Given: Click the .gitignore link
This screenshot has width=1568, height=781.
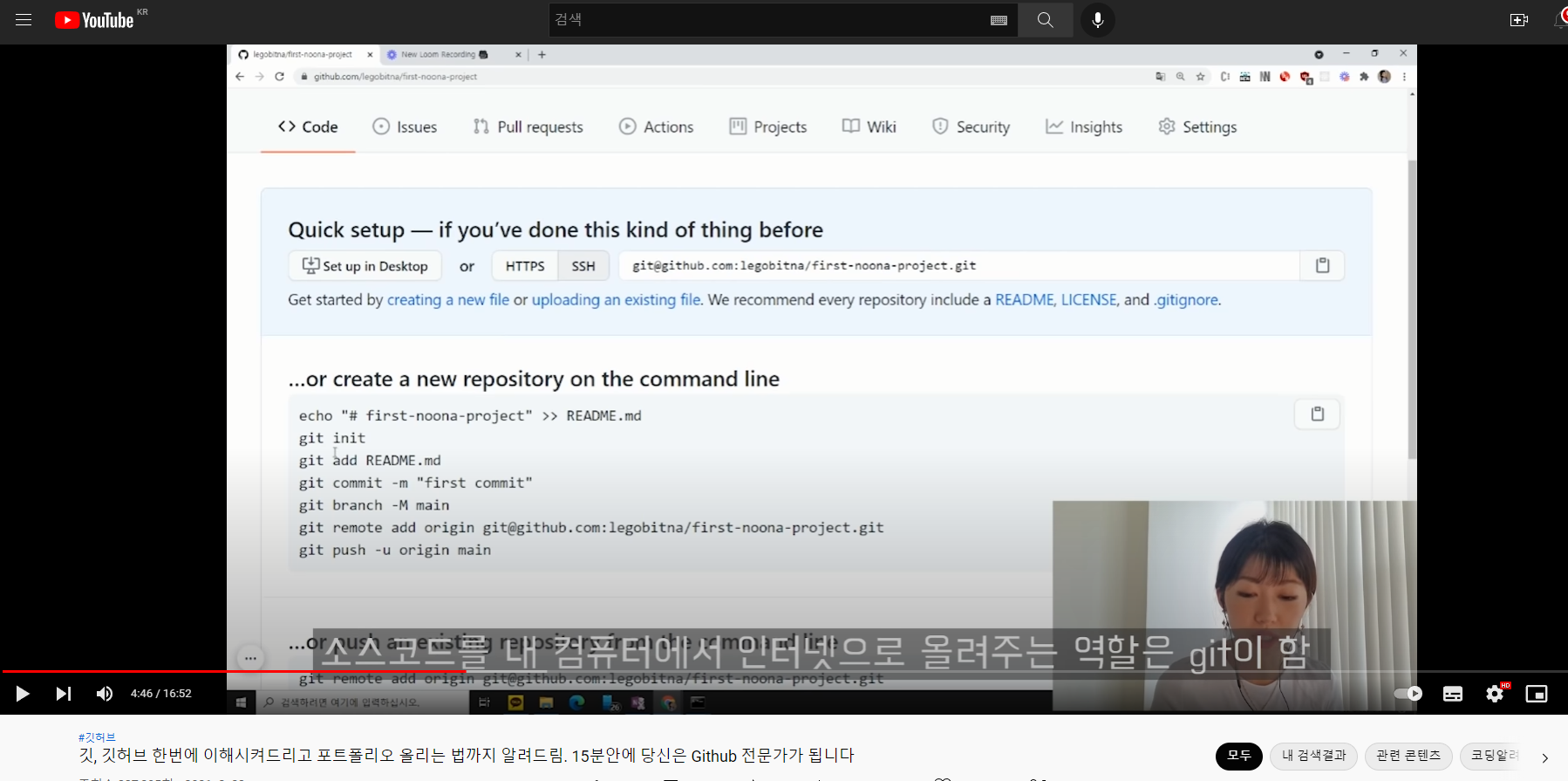Looking at the screenshot, I should [1186, 299].
